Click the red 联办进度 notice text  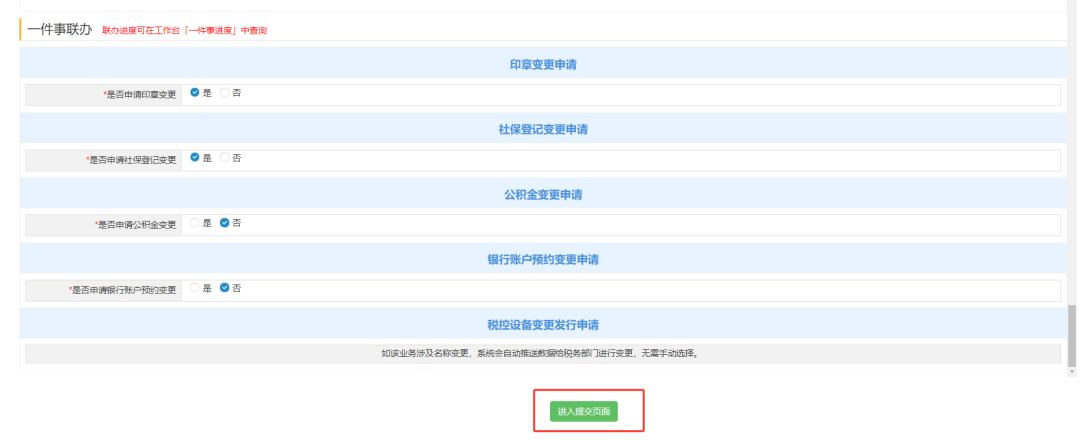pyautogui.click(x=185, y=31)
